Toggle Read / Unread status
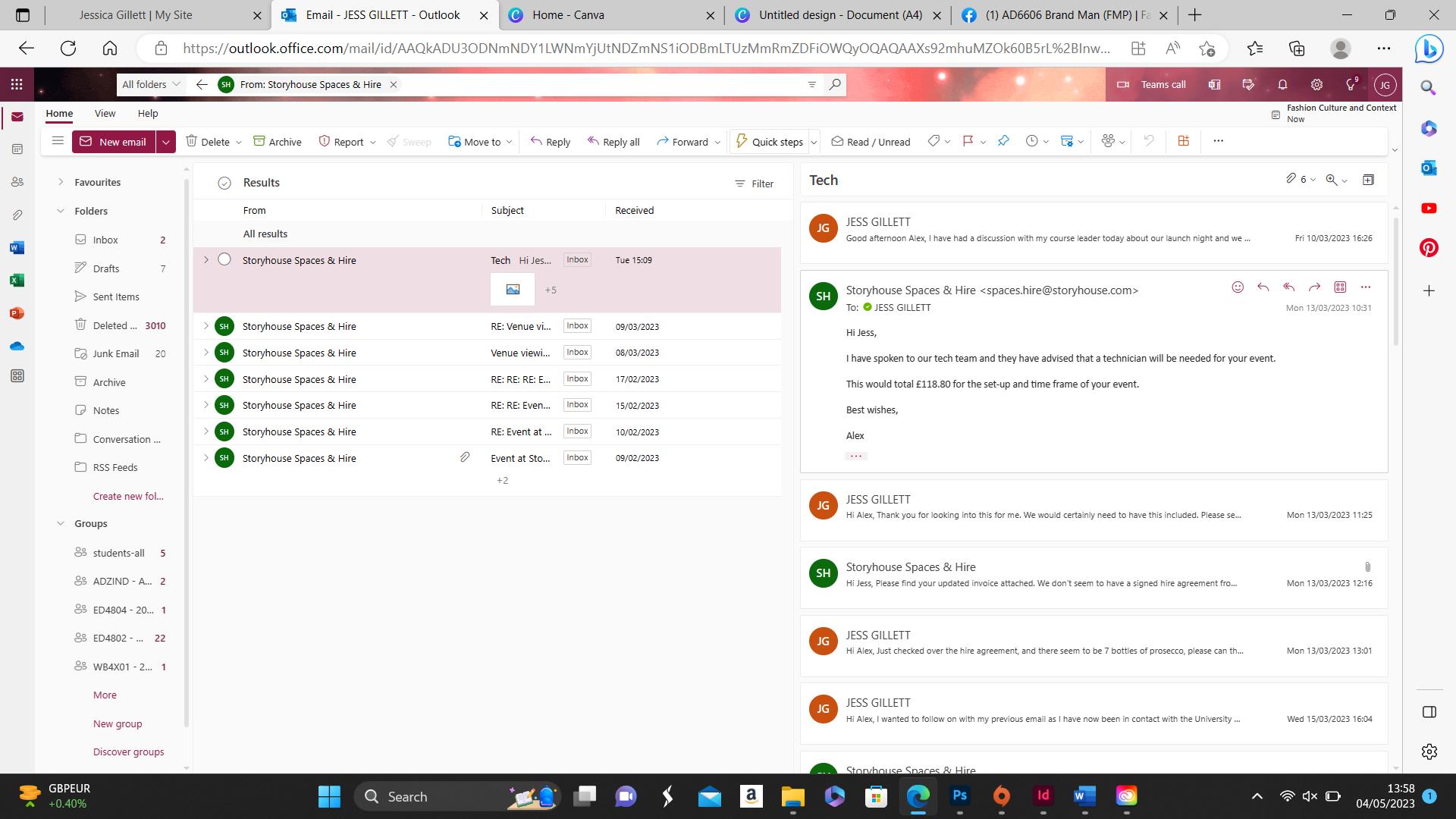 click(871, 142)
